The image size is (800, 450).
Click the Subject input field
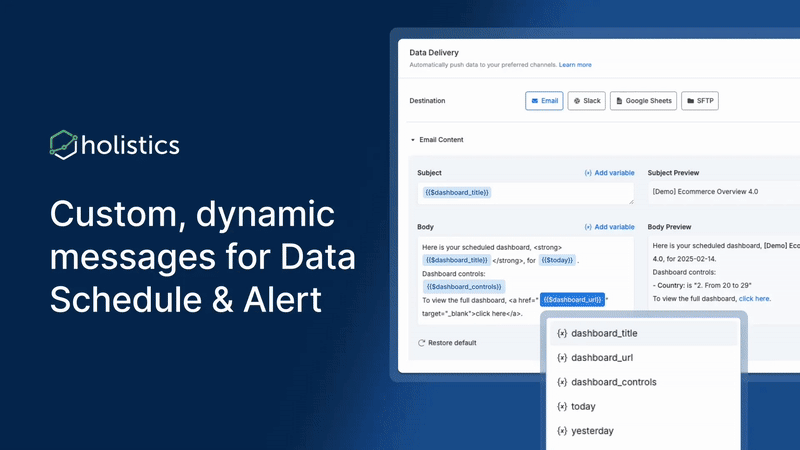pyautogui.click(x=526, y=193)
